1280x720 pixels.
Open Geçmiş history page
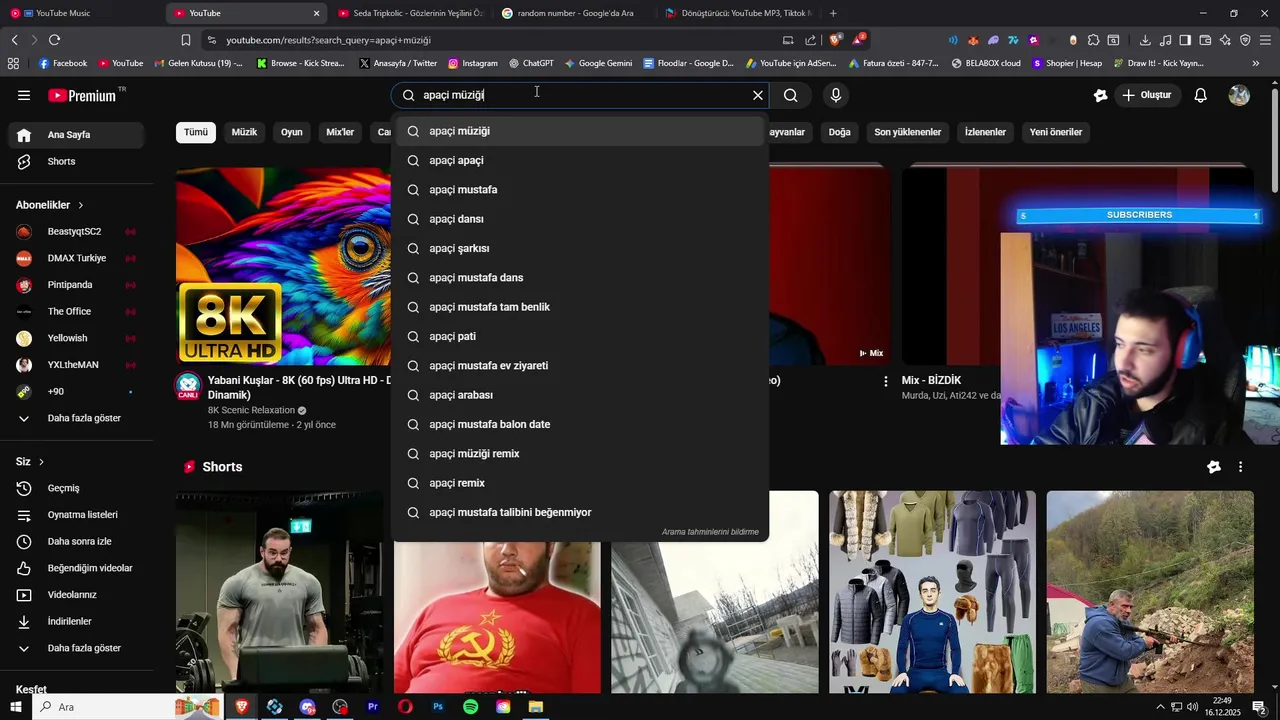[x=76, y=488]
